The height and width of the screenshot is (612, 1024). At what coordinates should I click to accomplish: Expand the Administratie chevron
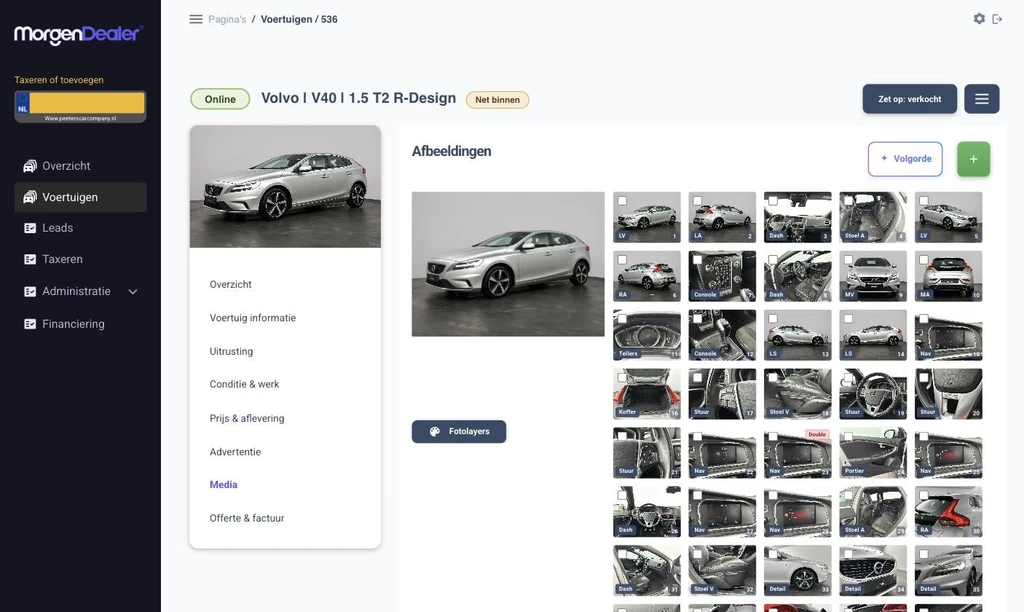133,292
